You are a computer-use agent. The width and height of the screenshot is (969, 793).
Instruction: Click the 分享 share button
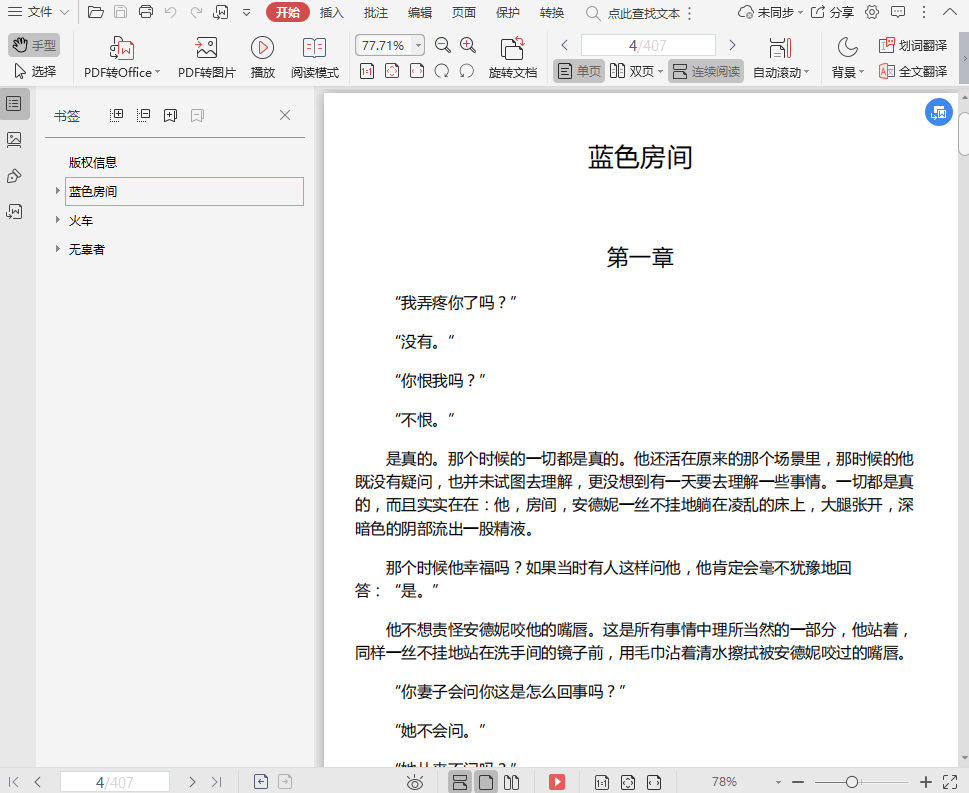click(832, 12)
